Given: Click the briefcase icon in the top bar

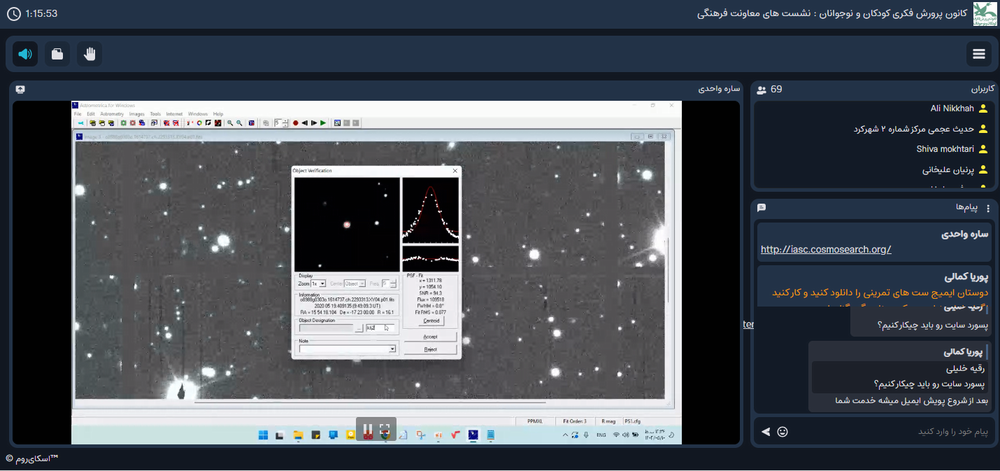Looking at the screenshot, I should [x=57, y=54].
